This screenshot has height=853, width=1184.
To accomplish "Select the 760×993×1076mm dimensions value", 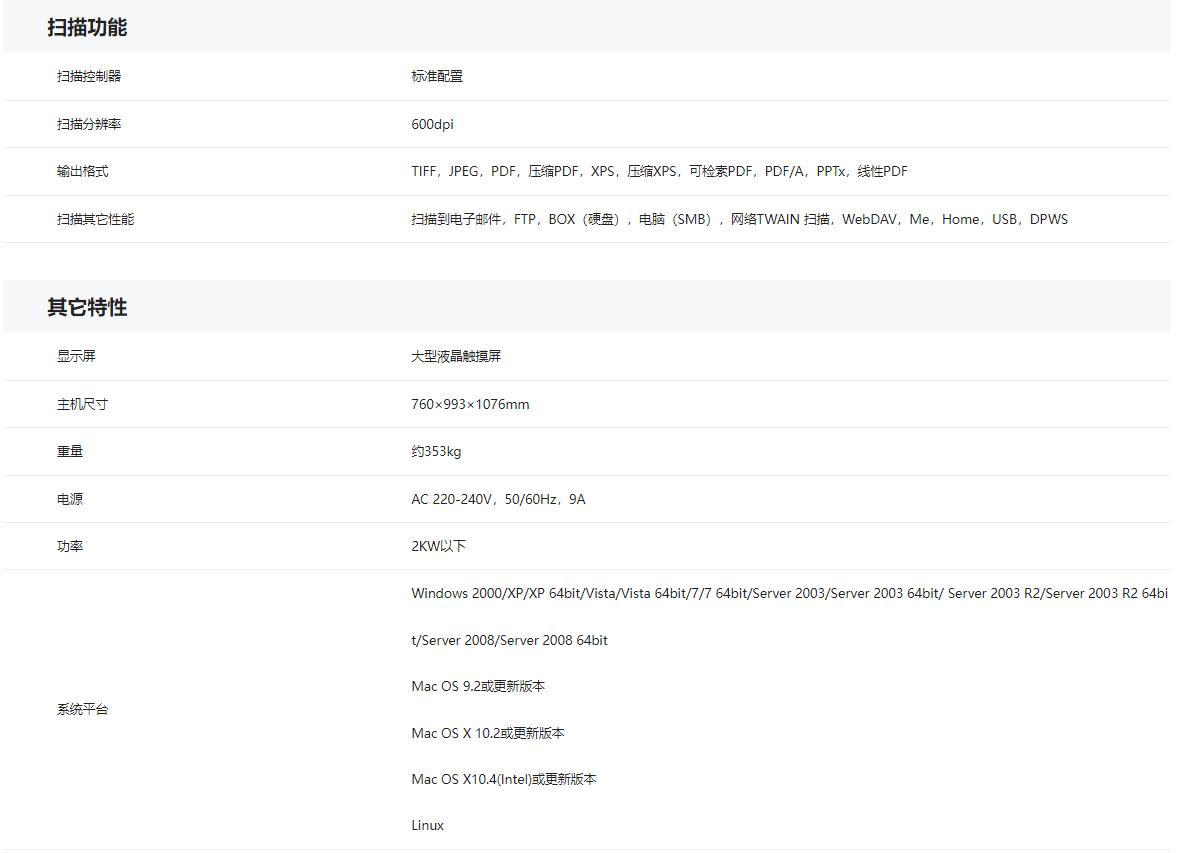I will tap(470, 404).
